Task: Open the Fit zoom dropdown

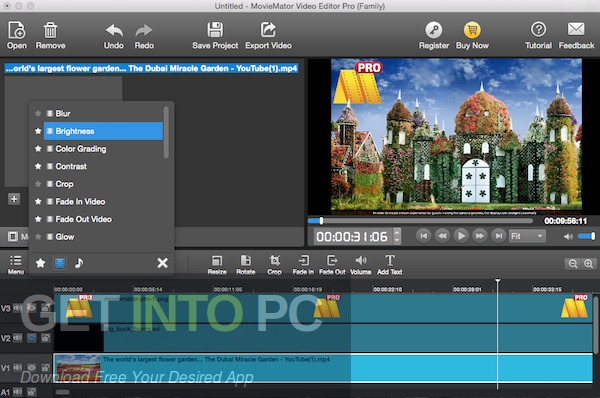Action: point(527,236)
